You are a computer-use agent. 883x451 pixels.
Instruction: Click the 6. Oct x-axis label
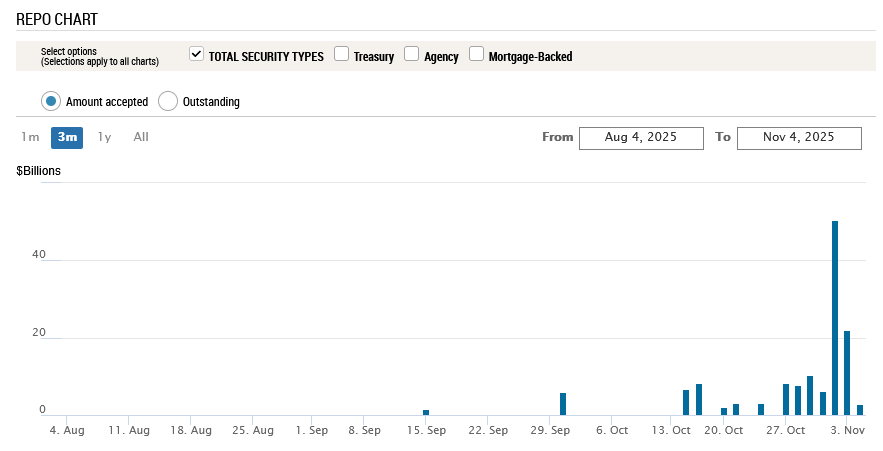612,430
